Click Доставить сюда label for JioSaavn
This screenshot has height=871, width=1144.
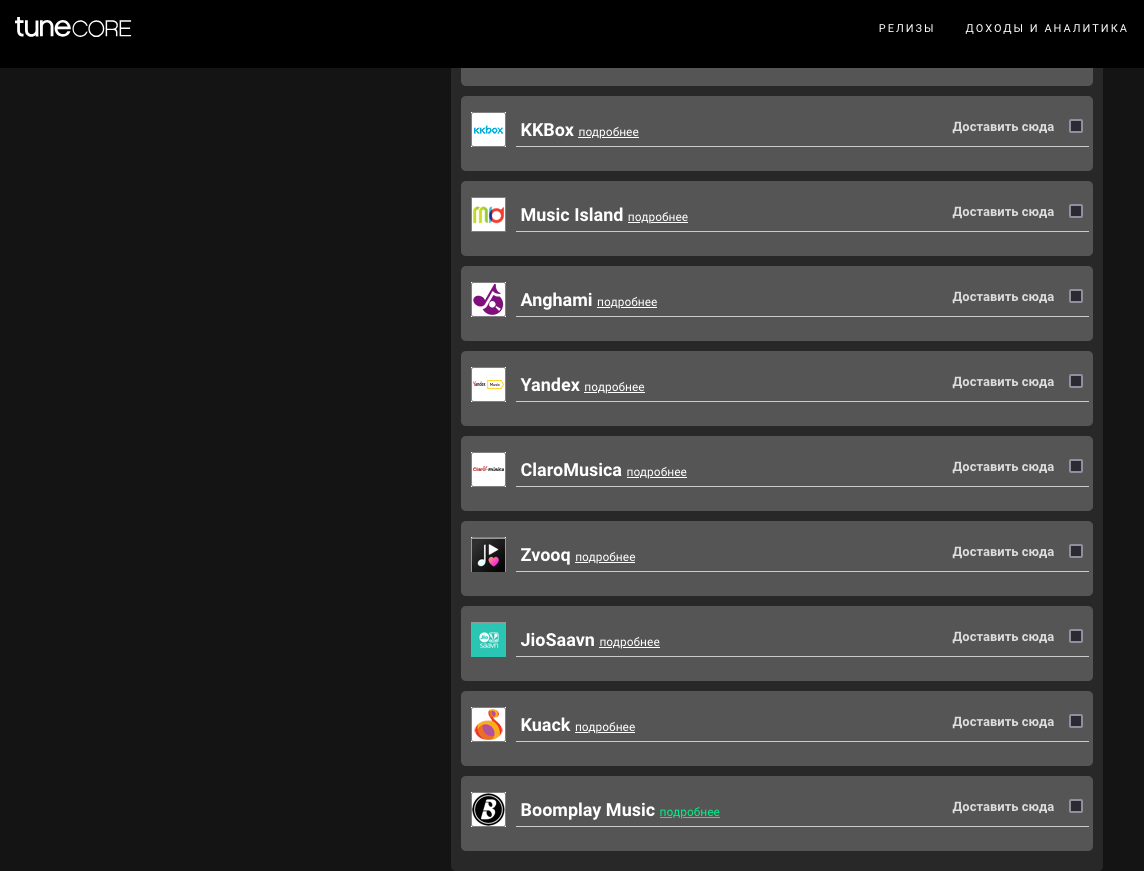click(x=1003, y=637)
